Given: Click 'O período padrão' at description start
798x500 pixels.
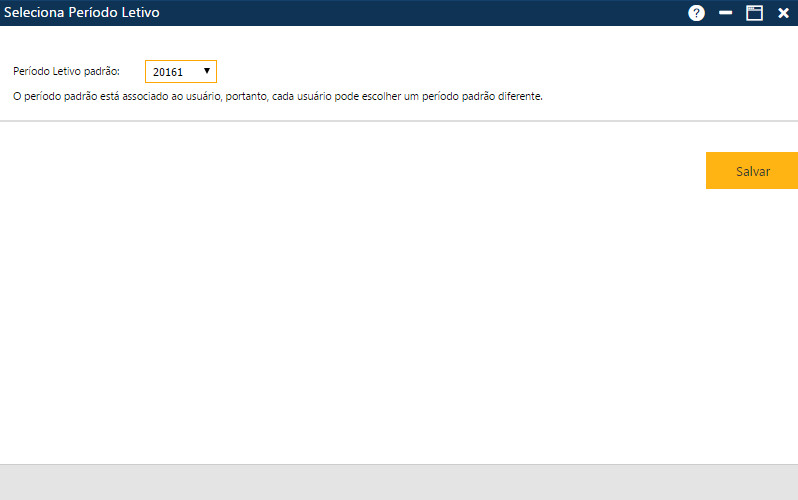Looking at the screenshot, I should tap(52, 97).
